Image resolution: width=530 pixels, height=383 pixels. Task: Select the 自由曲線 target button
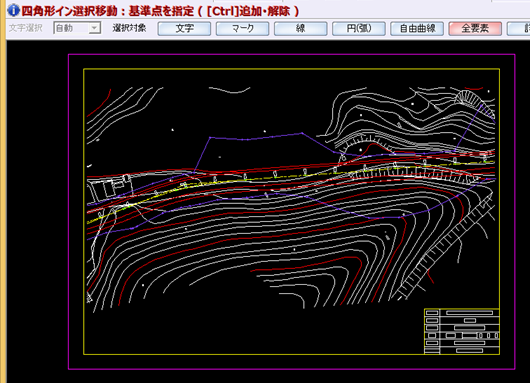[x=417, y=28]
